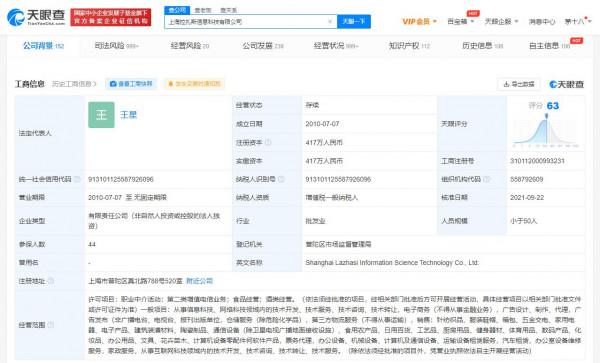
Task: Switch to the 自主信息 tab
Action: (549, 46)
